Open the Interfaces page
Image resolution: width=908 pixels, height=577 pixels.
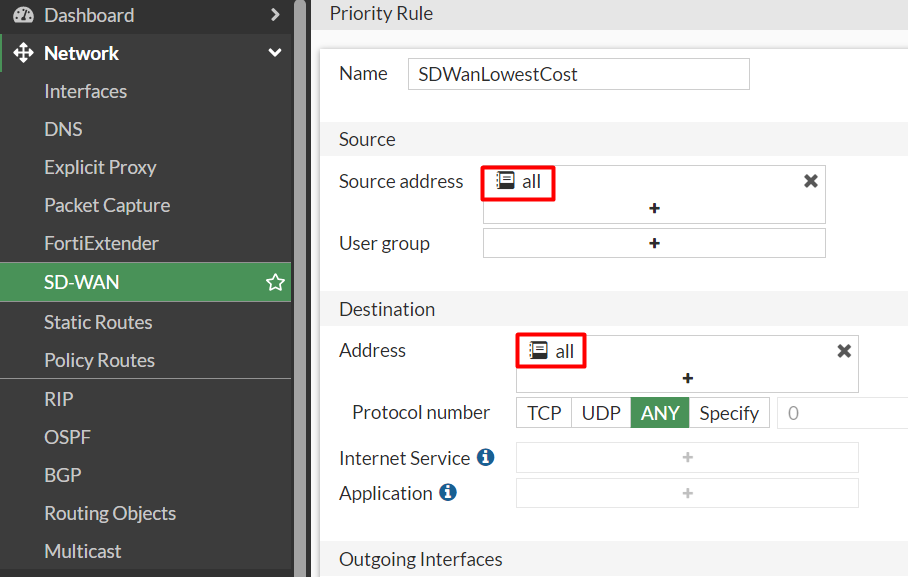pyautogui.click(x=86, y=92)
